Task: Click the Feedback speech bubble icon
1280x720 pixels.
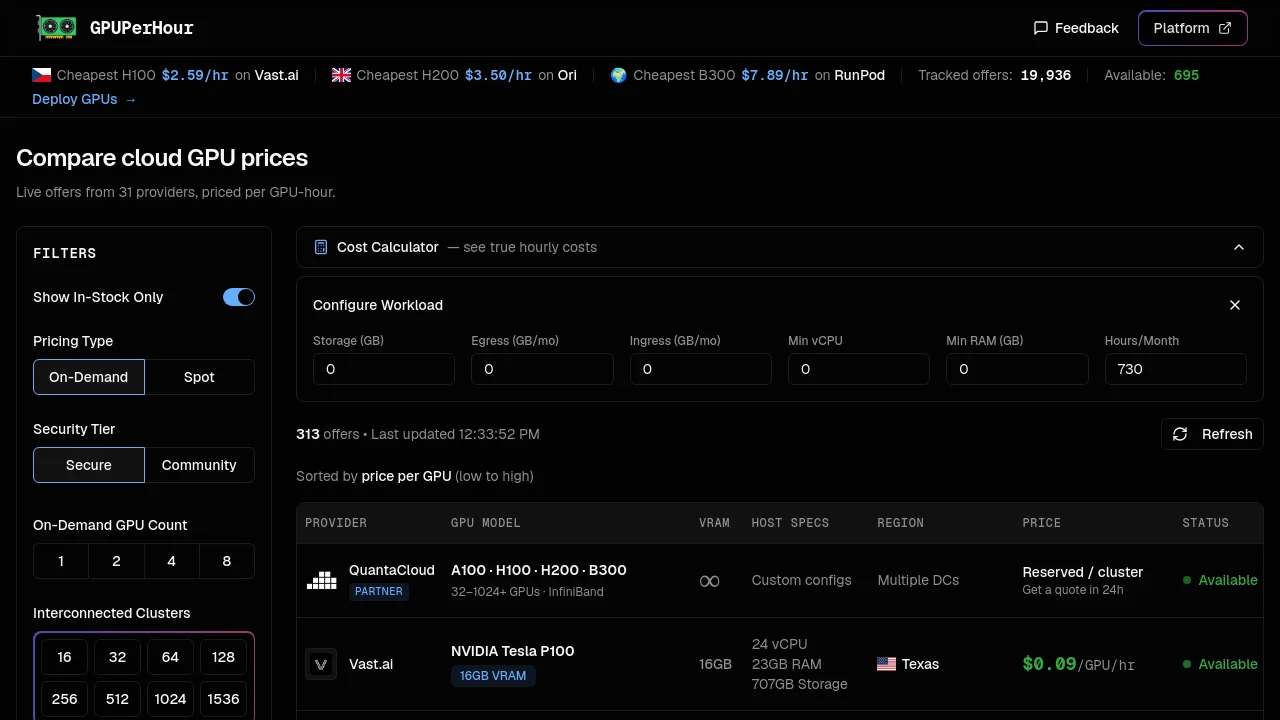Action: [x=1040, y=28]
